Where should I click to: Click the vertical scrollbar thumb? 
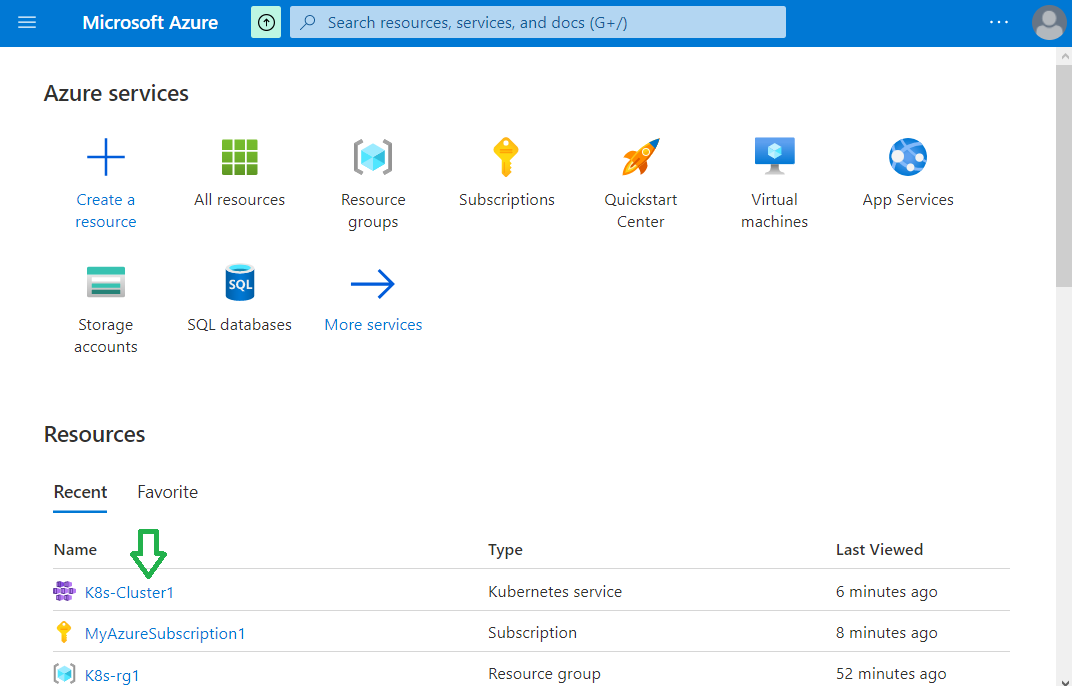(x=1064, y=176)
